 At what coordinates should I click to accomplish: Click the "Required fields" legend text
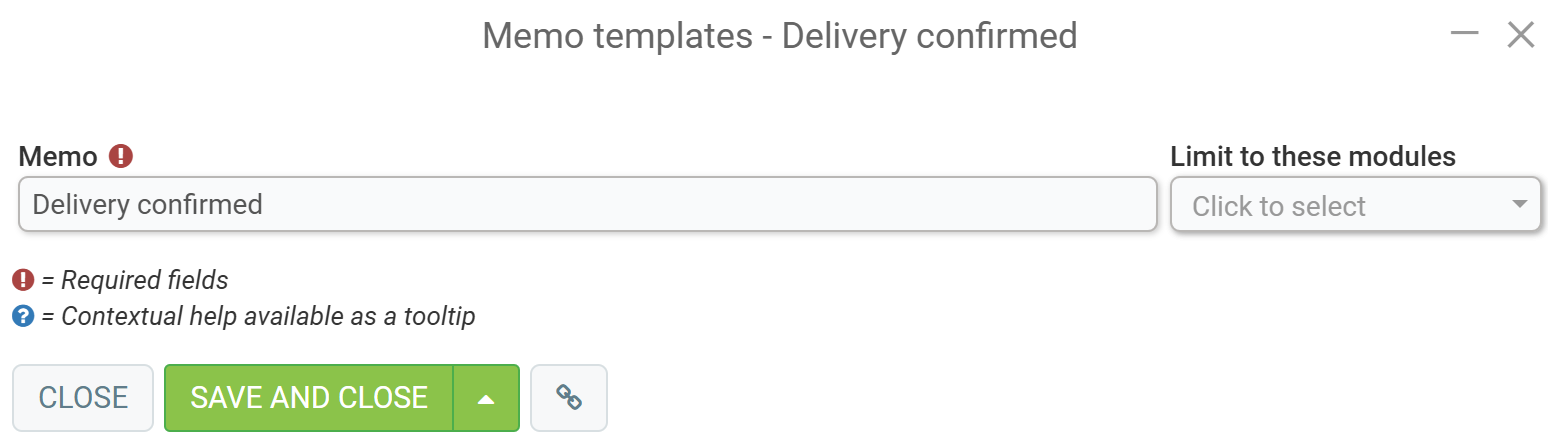coord(145,280)
